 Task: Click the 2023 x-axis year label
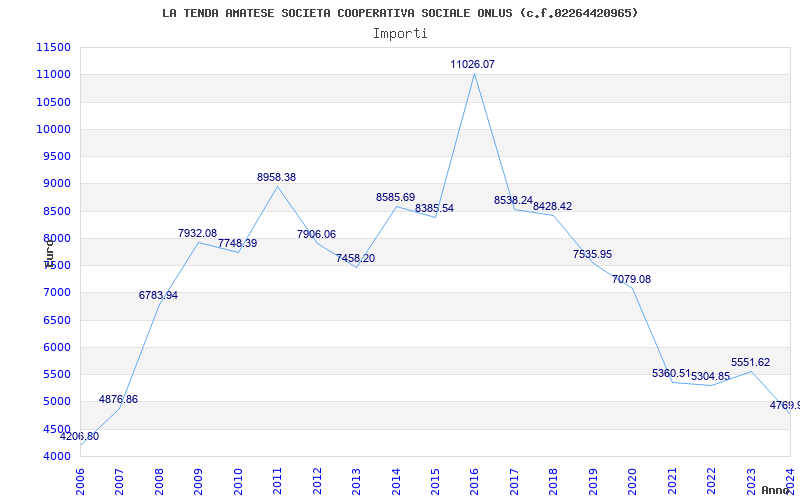751,482
